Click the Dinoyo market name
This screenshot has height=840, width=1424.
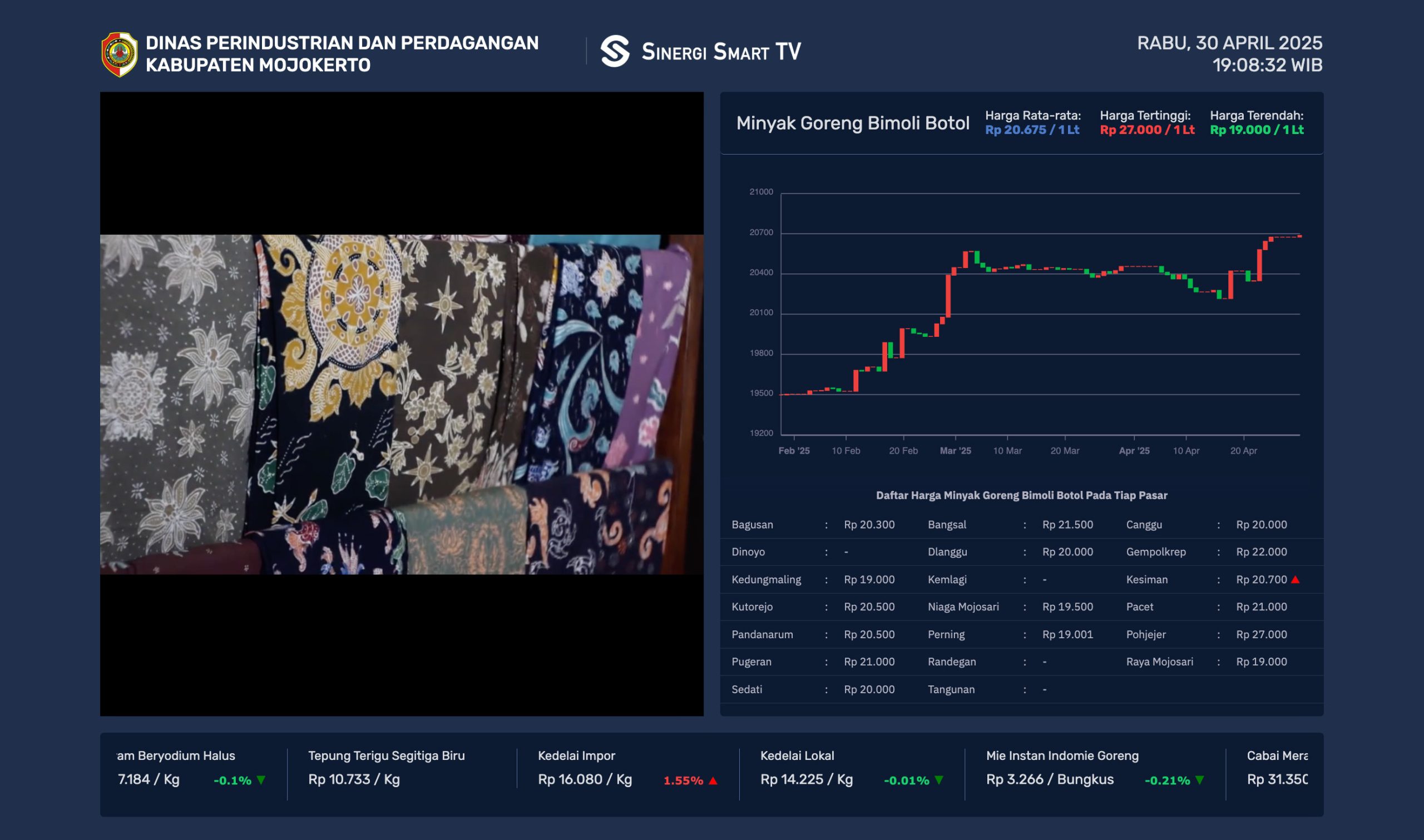click(748, 552)
